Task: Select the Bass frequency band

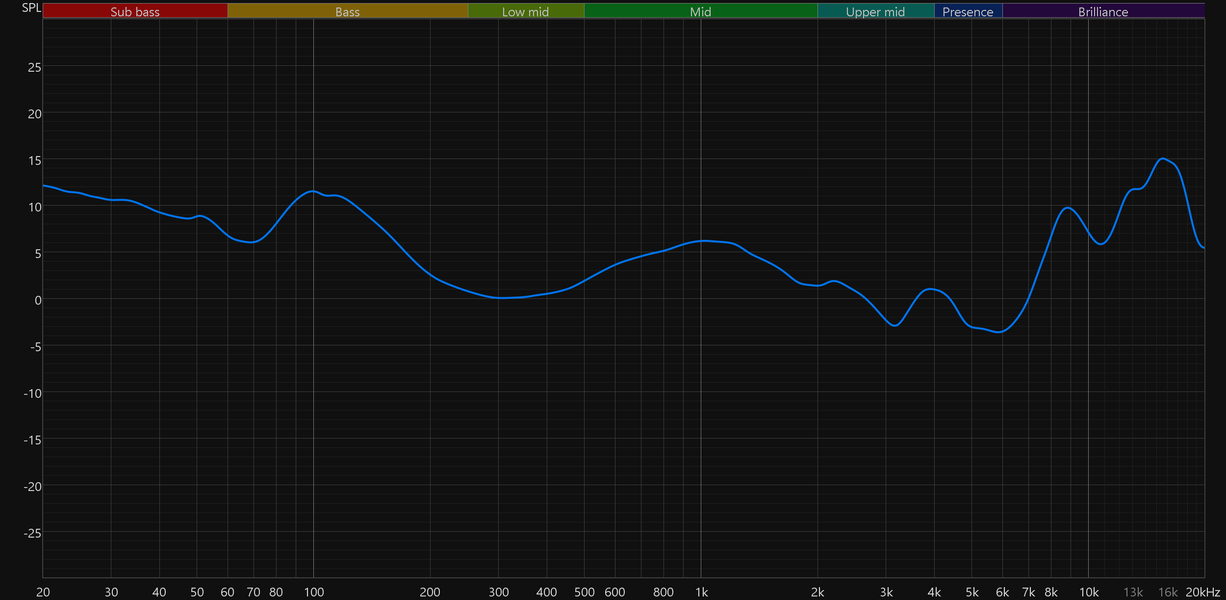Action: (347, 12)
